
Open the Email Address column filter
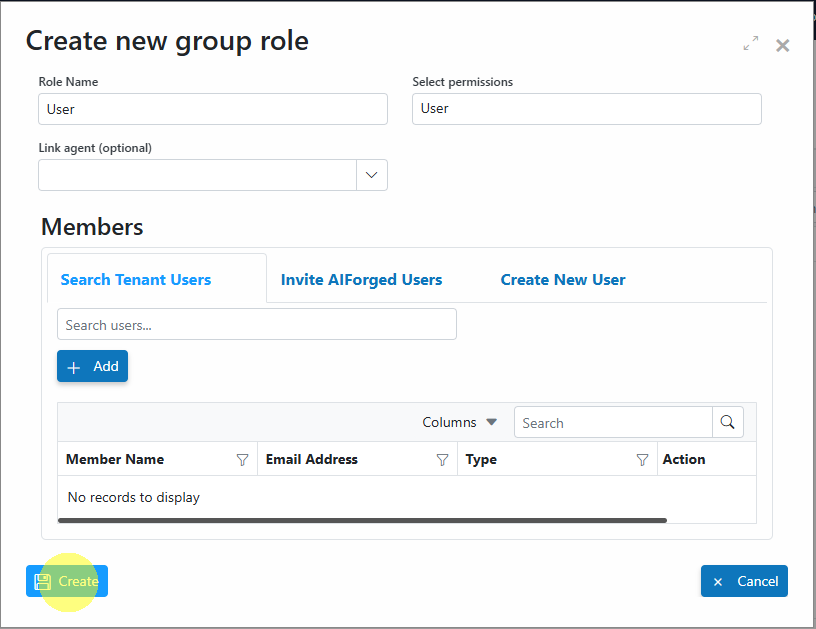pyautogui.click(x=442, y=459)
